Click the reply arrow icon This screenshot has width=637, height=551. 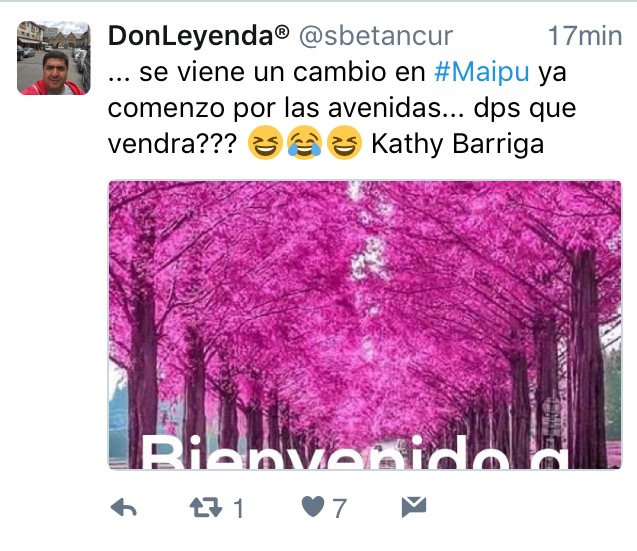pyautogui.click(x=124, y=508)
